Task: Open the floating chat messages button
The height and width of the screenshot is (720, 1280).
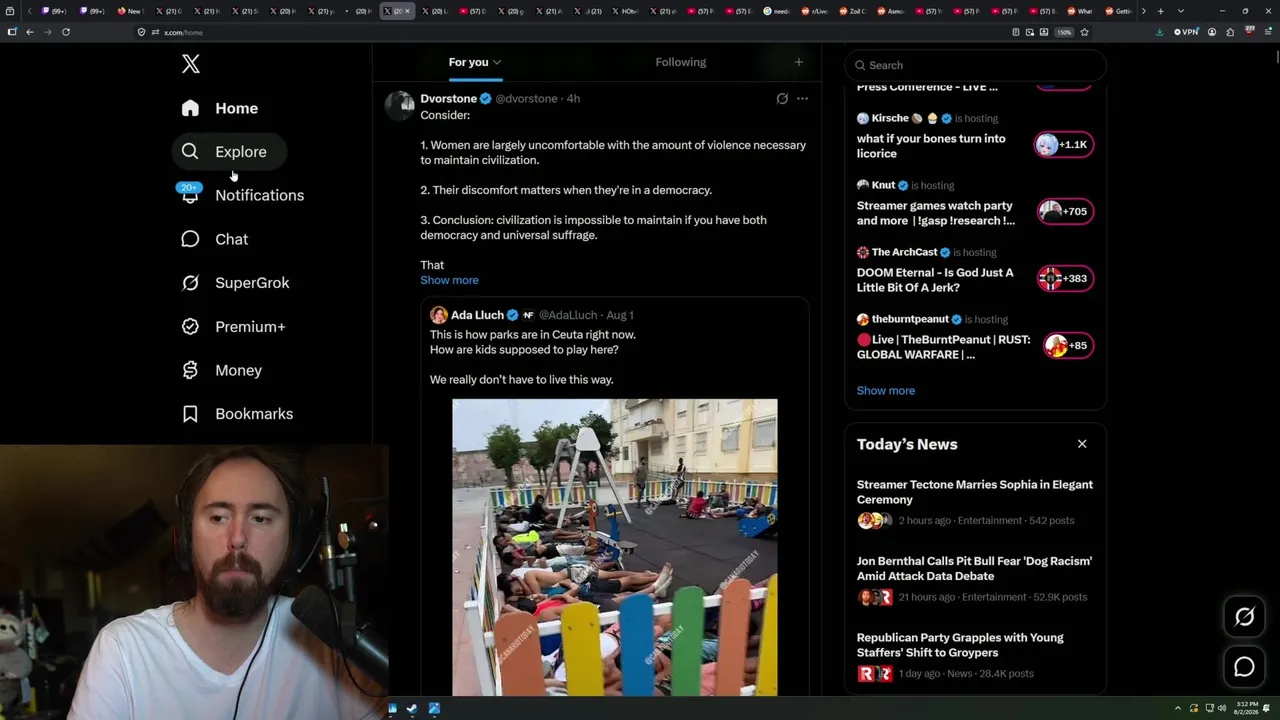Action: 1244,667
